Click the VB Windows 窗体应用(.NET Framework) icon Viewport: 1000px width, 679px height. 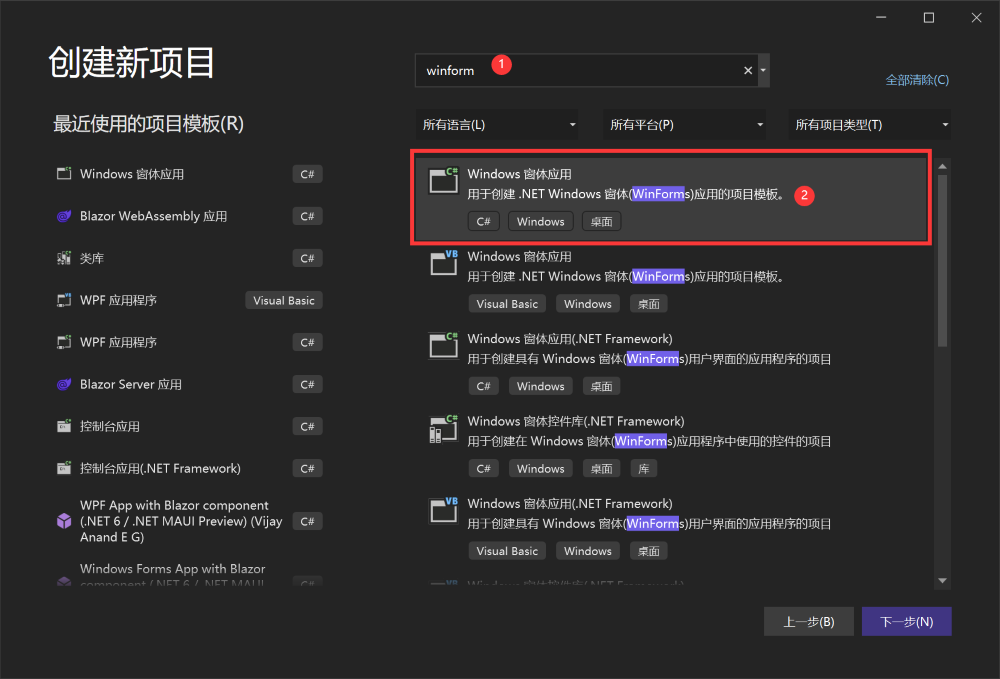pyautogui.click(x=443, y=510)
